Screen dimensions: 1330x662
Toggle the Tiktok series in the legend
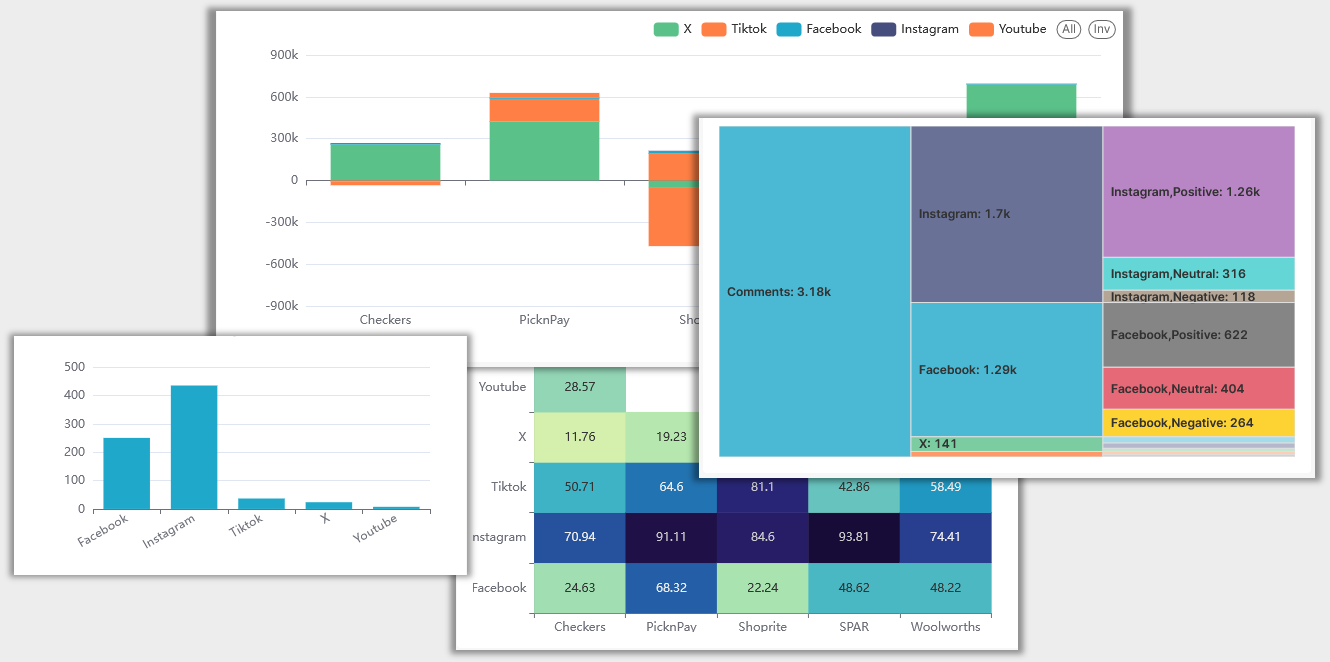[x=742, y=29]
